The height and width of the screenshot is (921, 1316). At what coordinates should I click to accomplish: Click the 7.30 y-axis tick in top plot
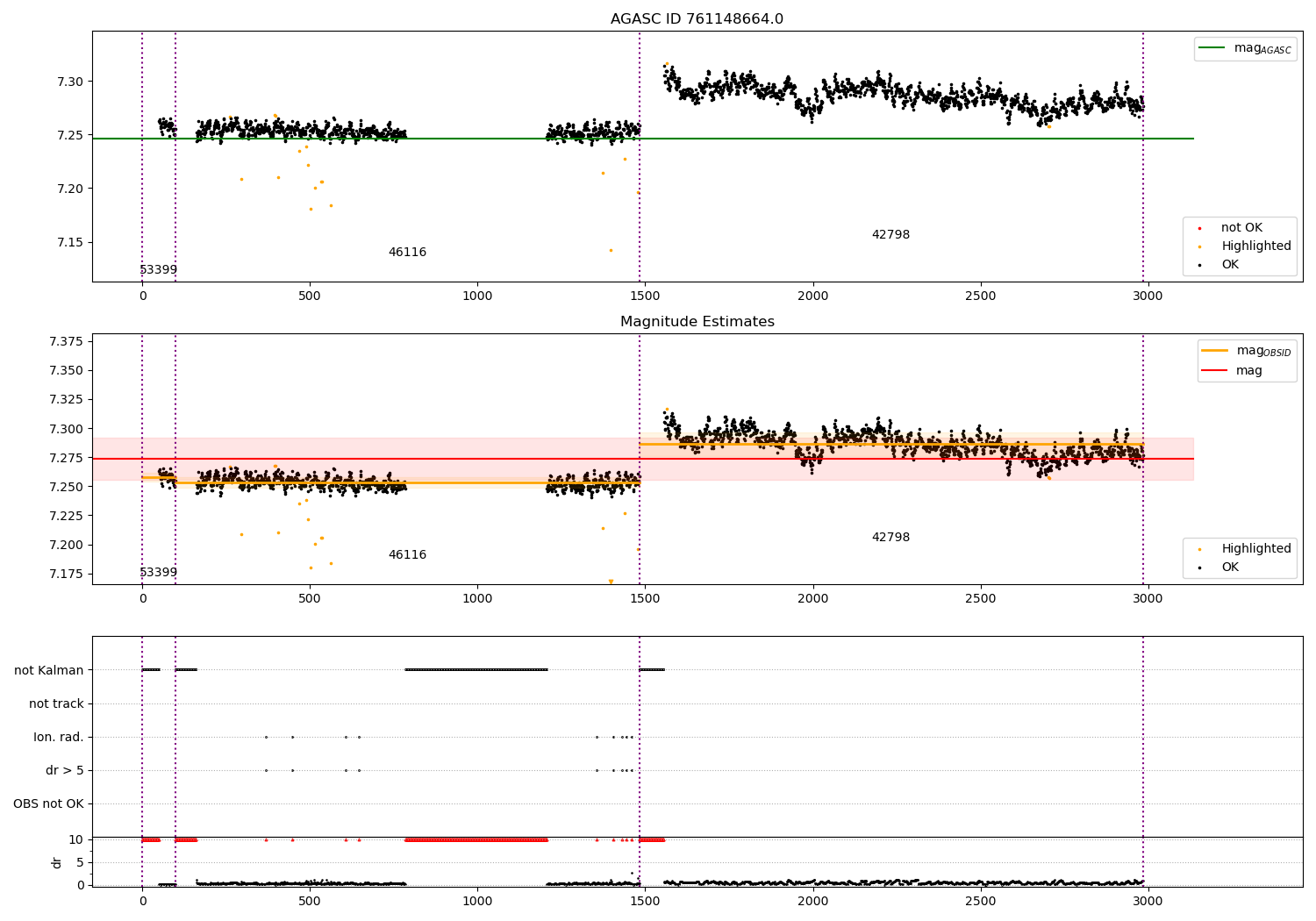(71, 82)
